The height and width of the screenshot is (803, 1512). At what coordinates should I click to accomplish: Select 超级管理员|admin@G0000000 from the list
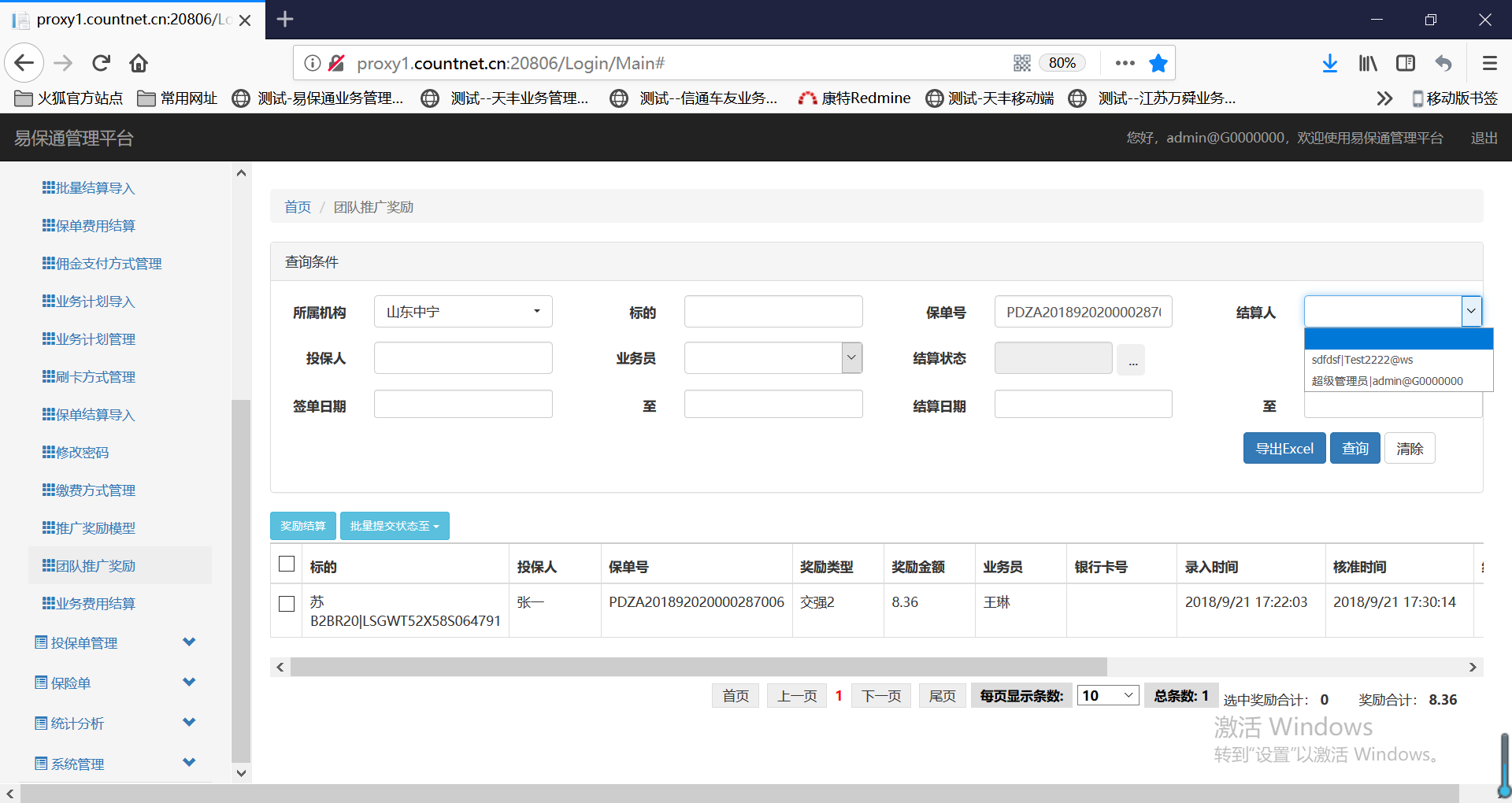[x=1388, y=381]
